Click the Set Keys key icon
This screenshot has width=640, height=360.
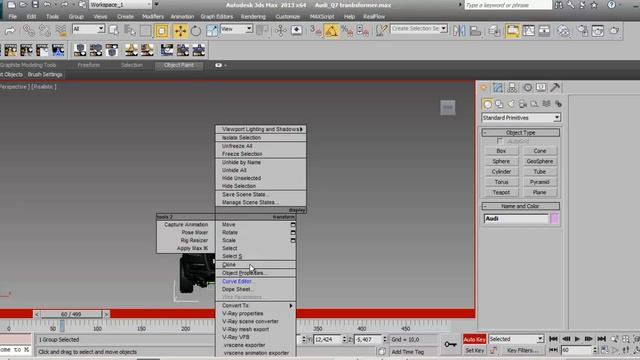[451, 344]
